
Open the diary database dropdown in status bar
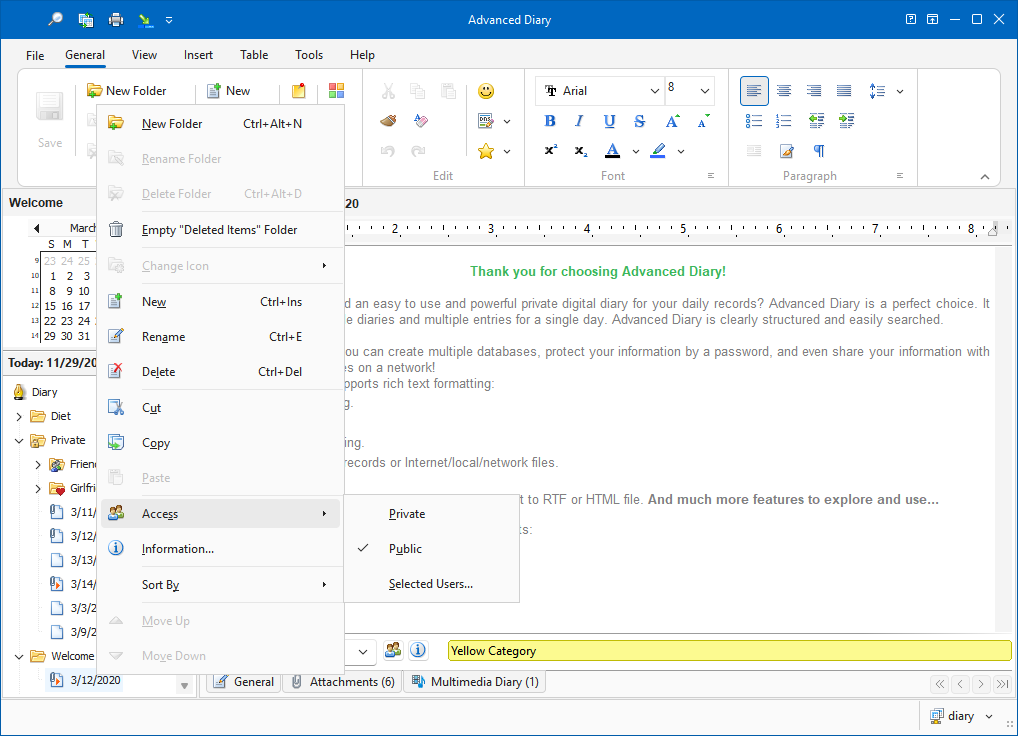[989, 716]
